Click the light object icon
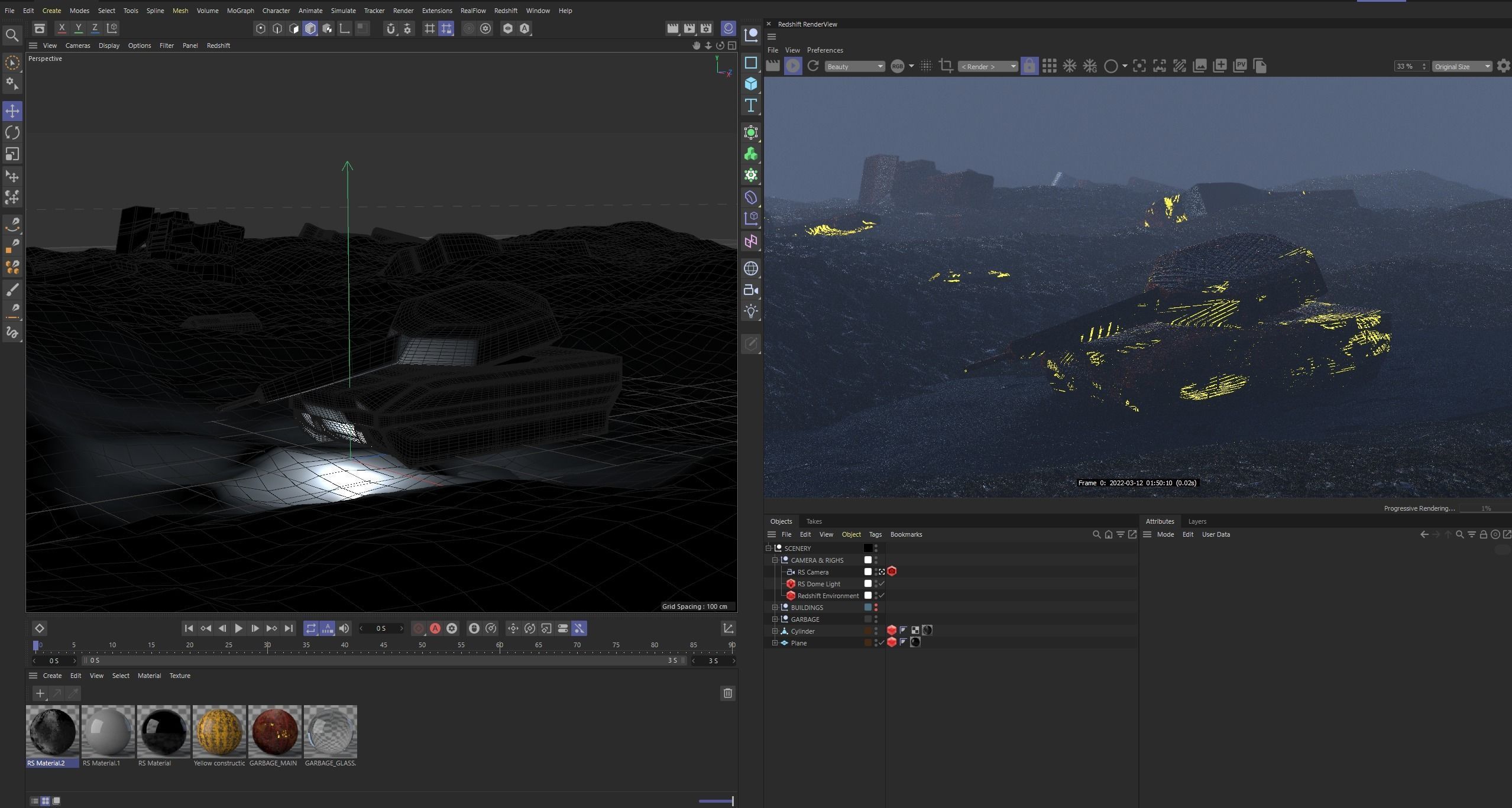1512x808 pixels. pyautogui.click(x=751, y=311)
